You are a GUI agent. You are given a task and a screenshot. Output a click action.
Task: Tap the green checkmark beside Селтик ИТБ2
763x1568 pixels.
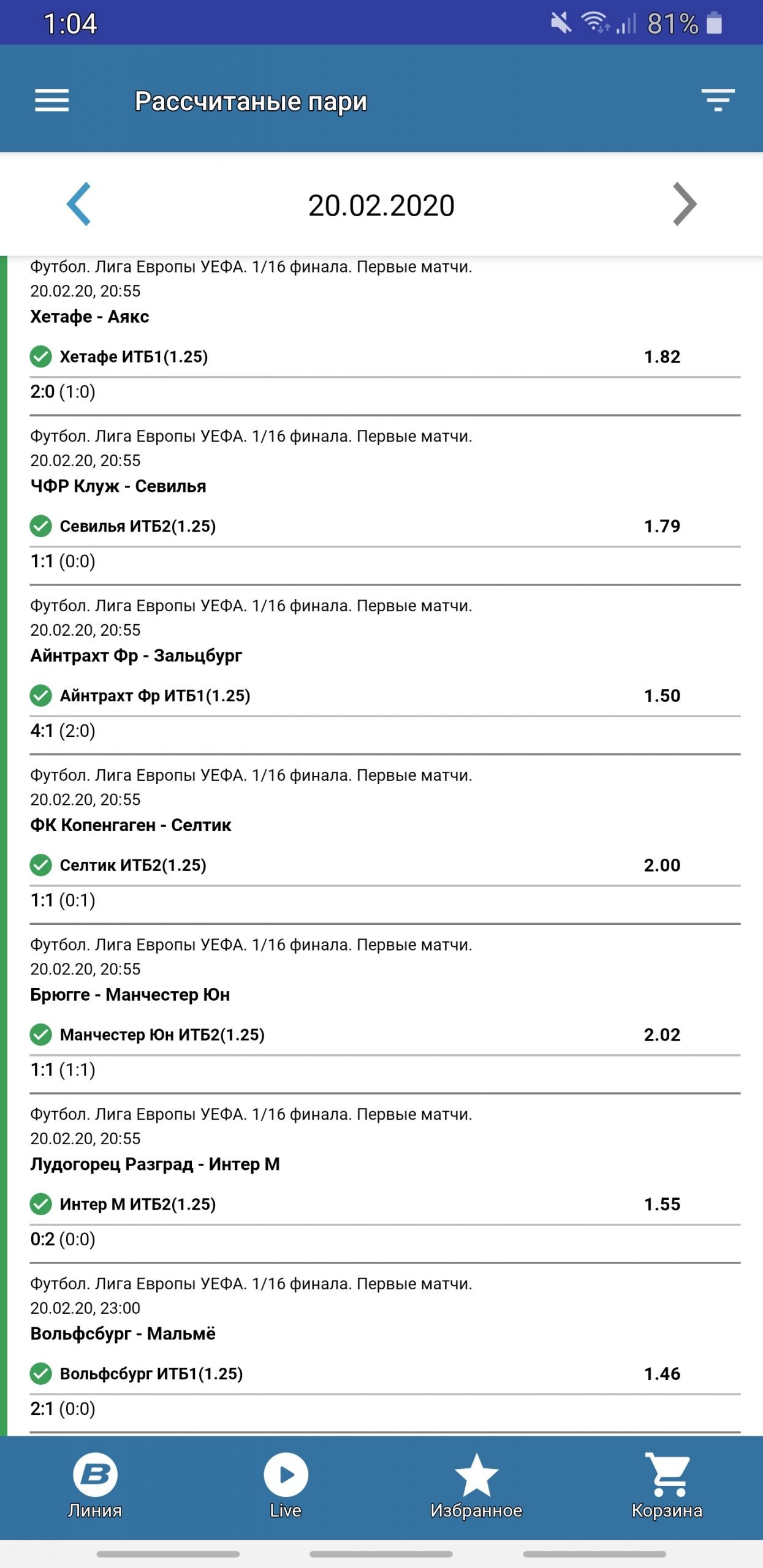tap(41, 865)
